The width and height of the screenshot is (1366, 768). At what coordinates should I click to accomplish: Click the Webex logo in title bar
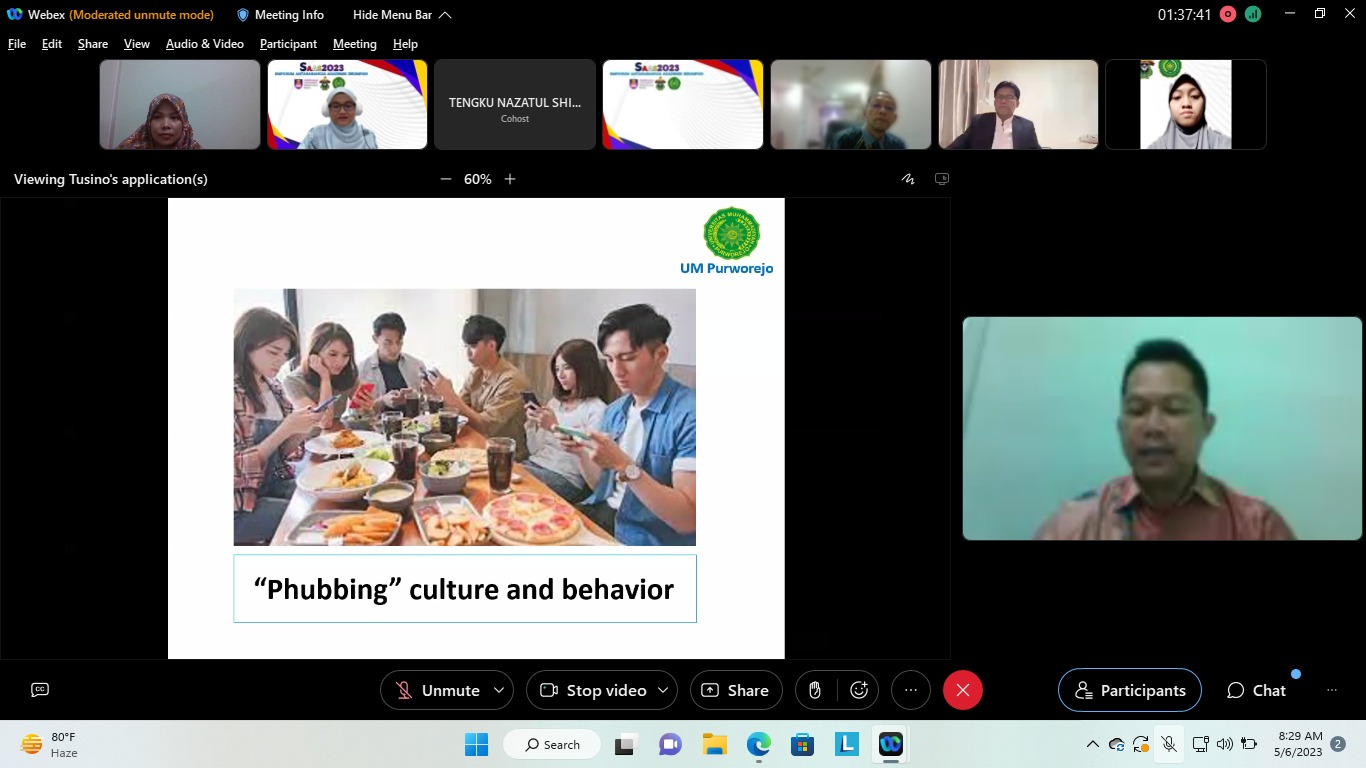(x=15, y=15)
